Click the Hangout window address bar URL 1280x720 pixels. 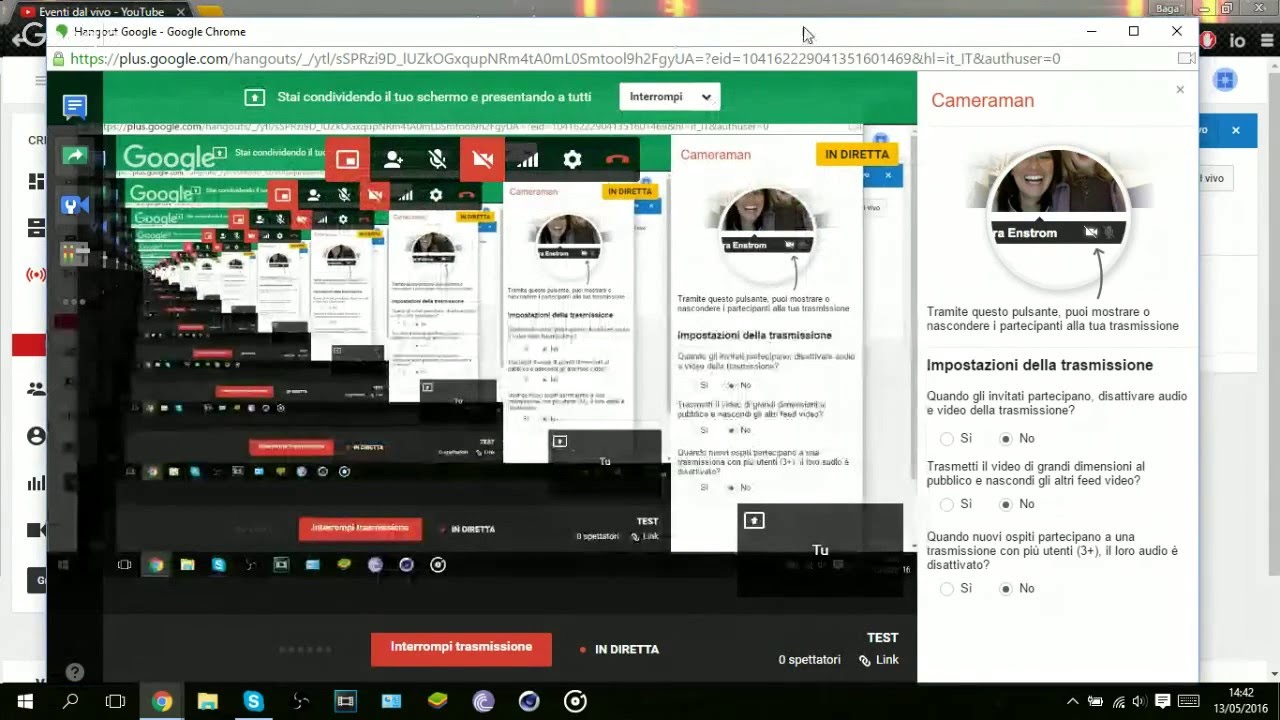(x=566, y=59)
